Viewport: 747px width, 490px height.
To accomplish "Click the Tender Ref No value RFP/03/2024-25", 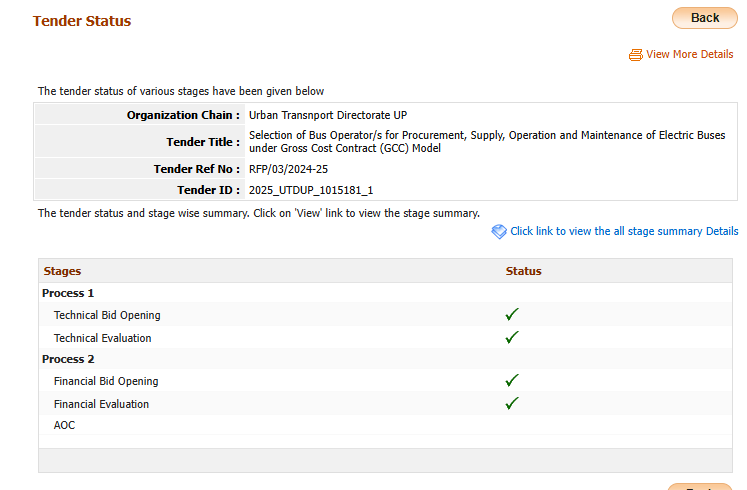I will pyautogui.click(x=288, y=170).
